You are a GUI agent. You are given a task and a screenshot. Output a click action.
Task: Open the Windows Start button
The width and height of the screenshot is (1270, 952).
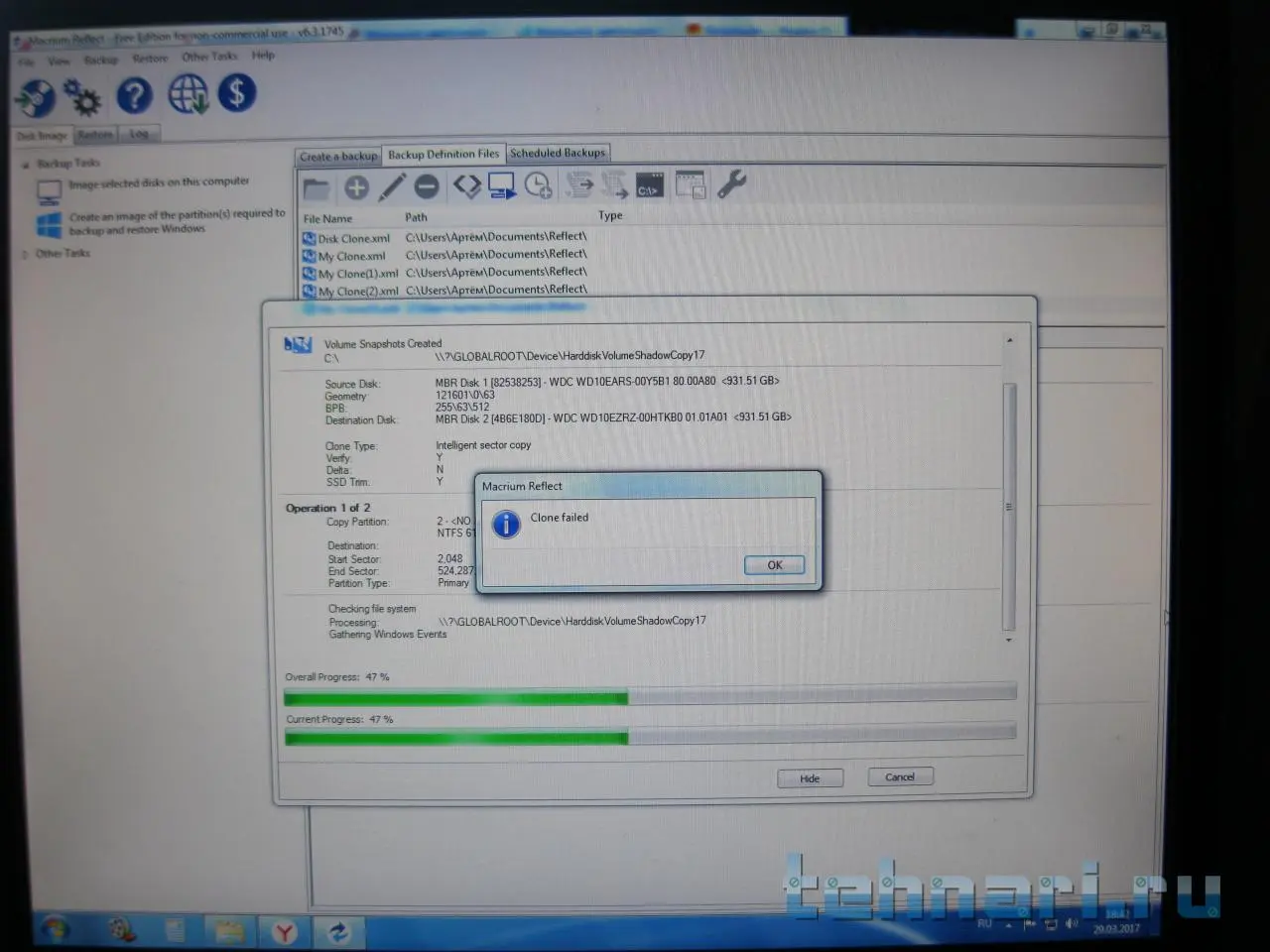(x=55, y=930)
